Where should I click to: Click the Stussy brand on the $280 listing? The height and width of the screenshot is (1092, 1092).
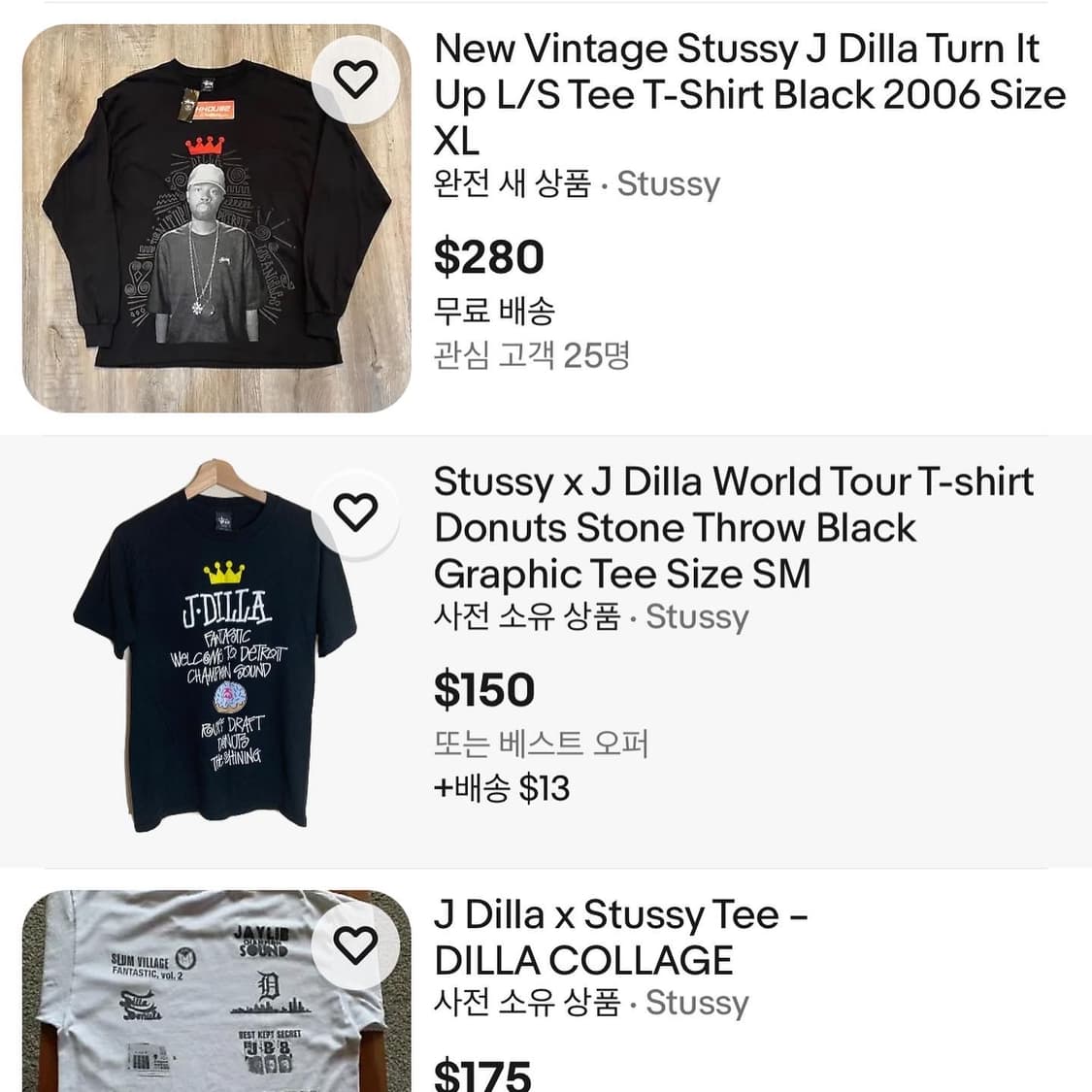click(669, 184)
